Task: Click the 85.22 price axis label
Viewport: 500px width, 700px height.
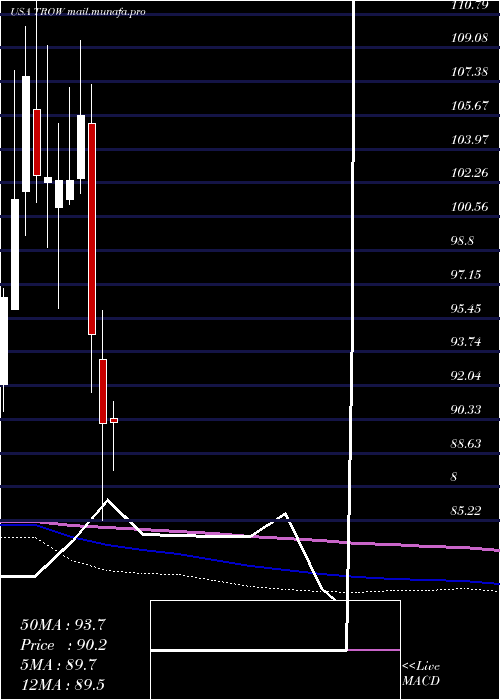Action: 466,510
